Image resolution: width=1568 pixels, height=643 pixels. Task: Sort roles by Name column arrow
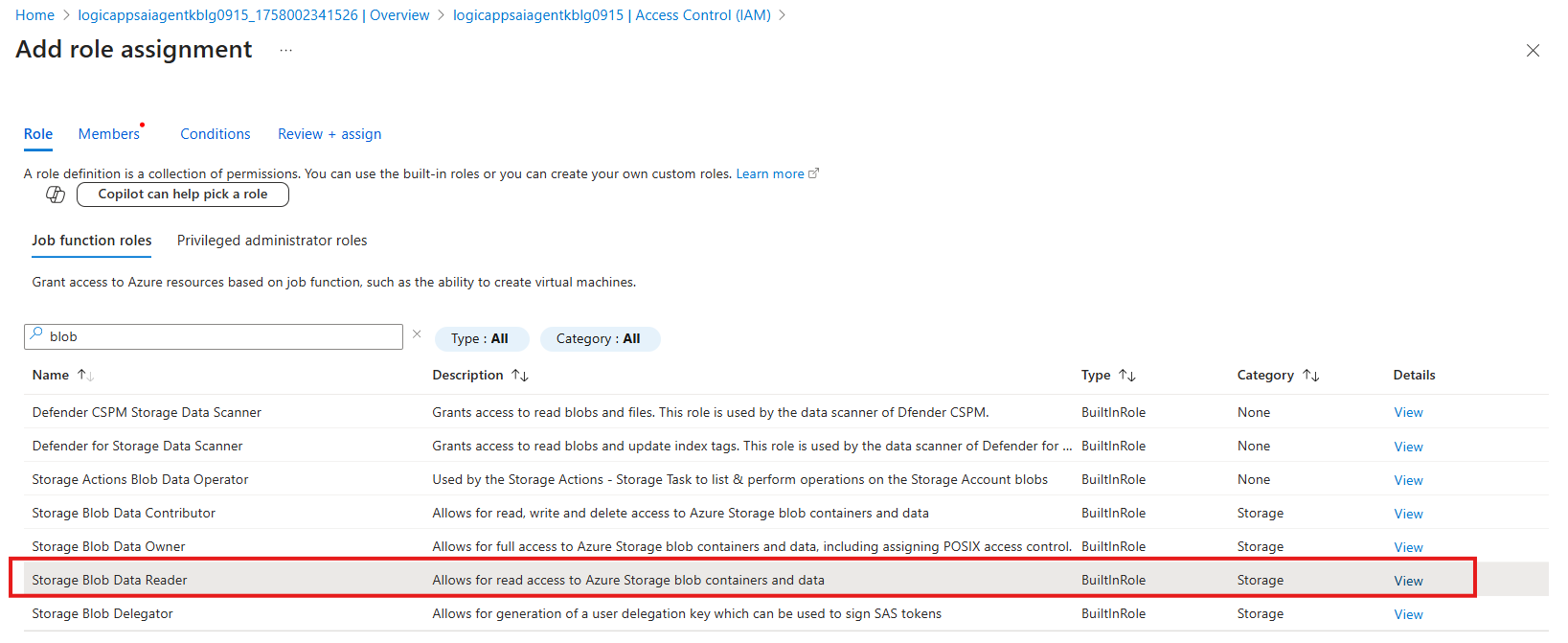click(x=85, y=376)
